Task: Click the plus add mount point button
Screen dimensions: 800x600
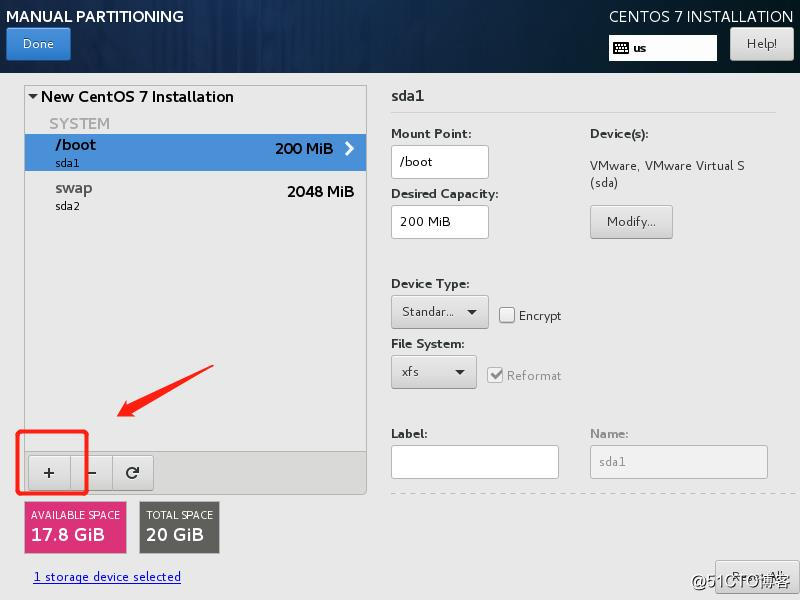Action: 49,473
